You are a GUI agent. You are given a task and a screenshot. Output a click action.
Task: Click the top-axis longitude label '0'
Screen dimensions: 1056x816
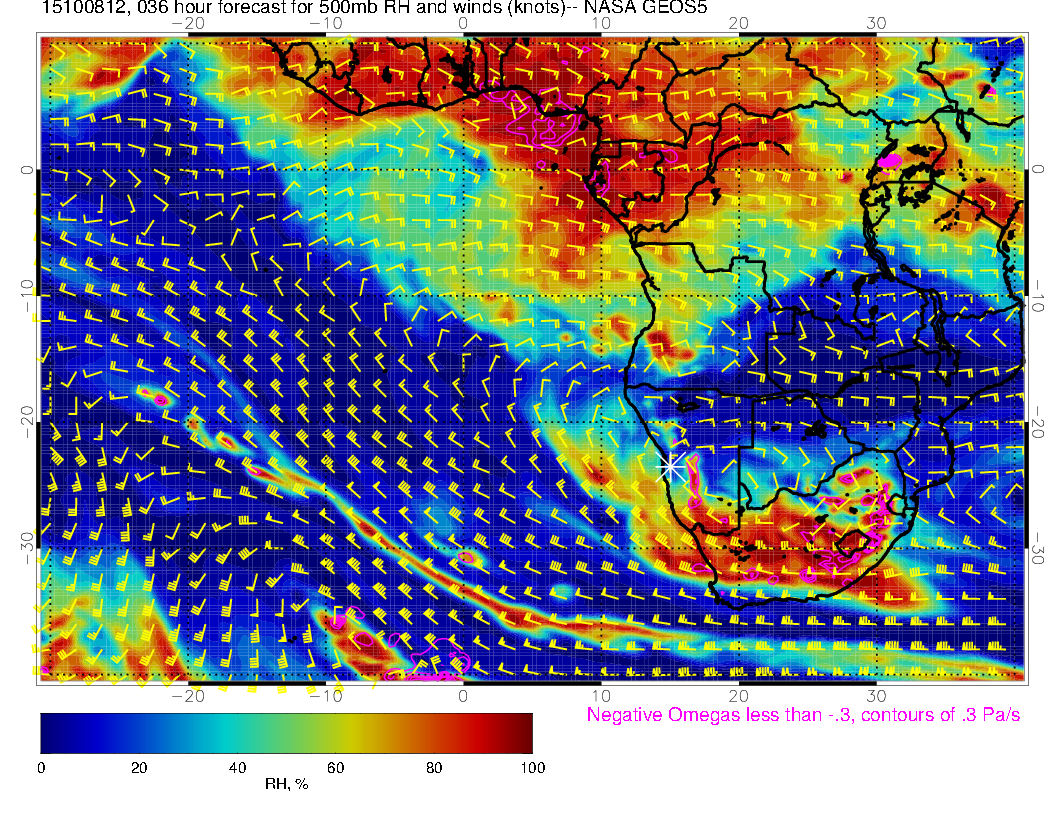[x=463, y=23]
